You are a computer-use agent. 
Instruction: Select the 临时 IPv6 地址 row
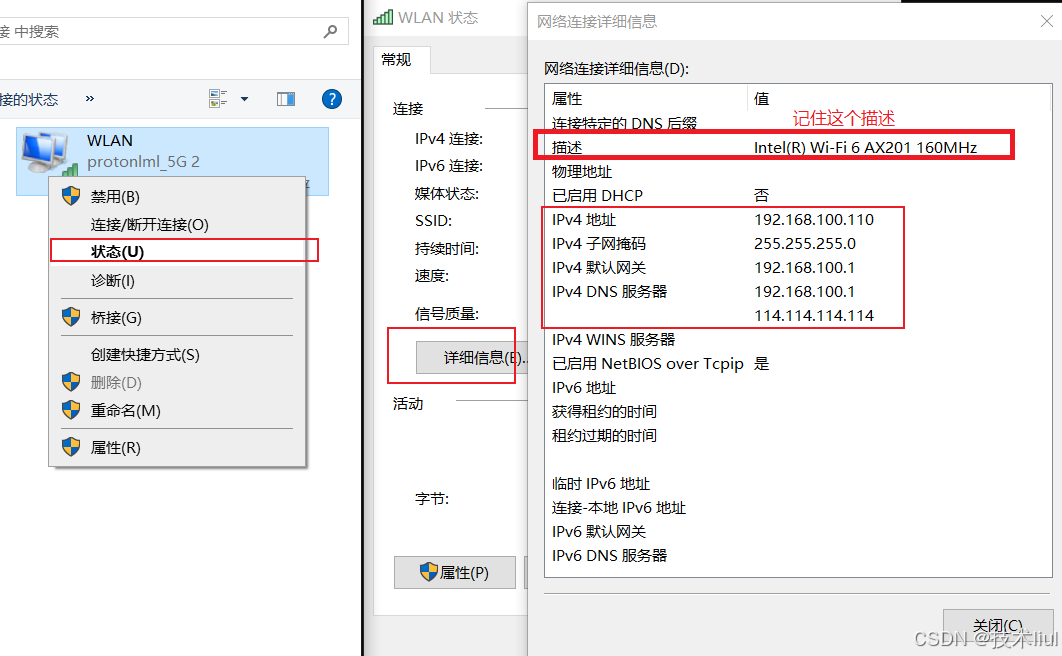pos(797,484)
